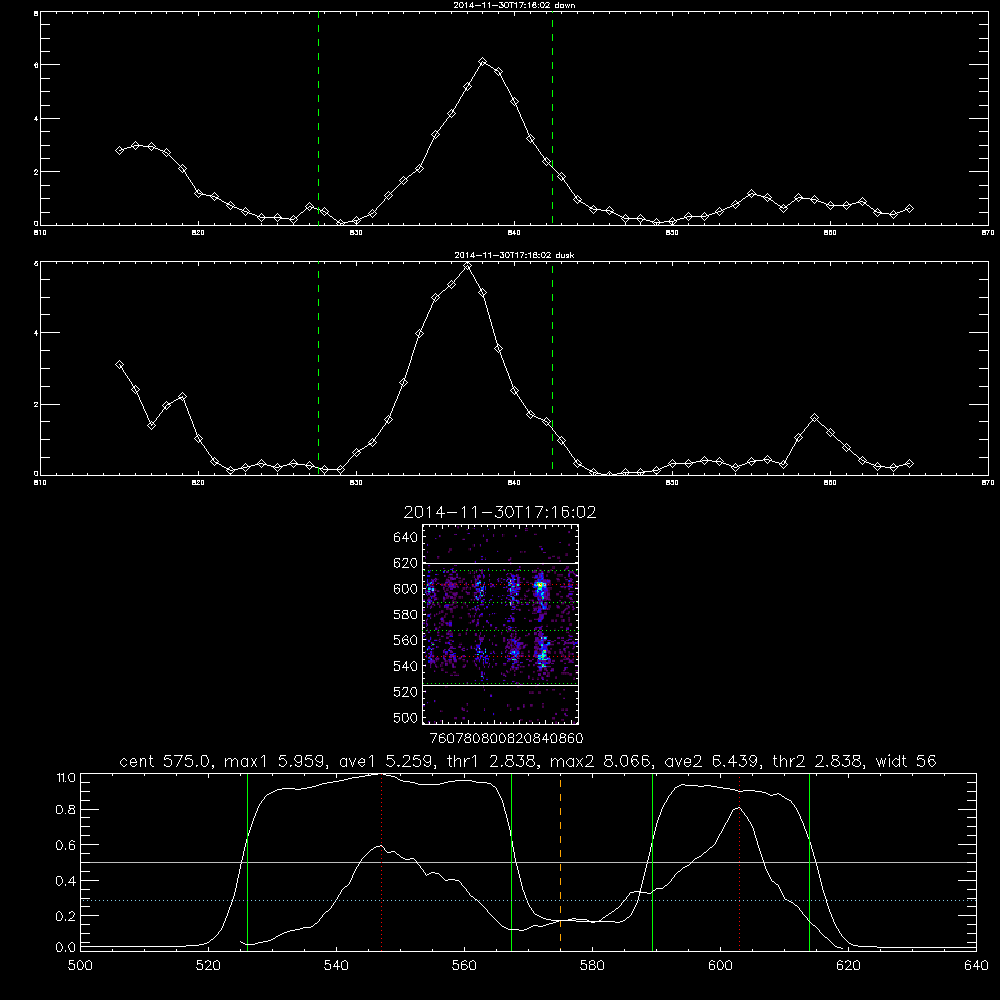The width and height of the screenshot is (1000, 1000).
Task: Click the 'thr1 2.838' value
Action: point(492,761)
